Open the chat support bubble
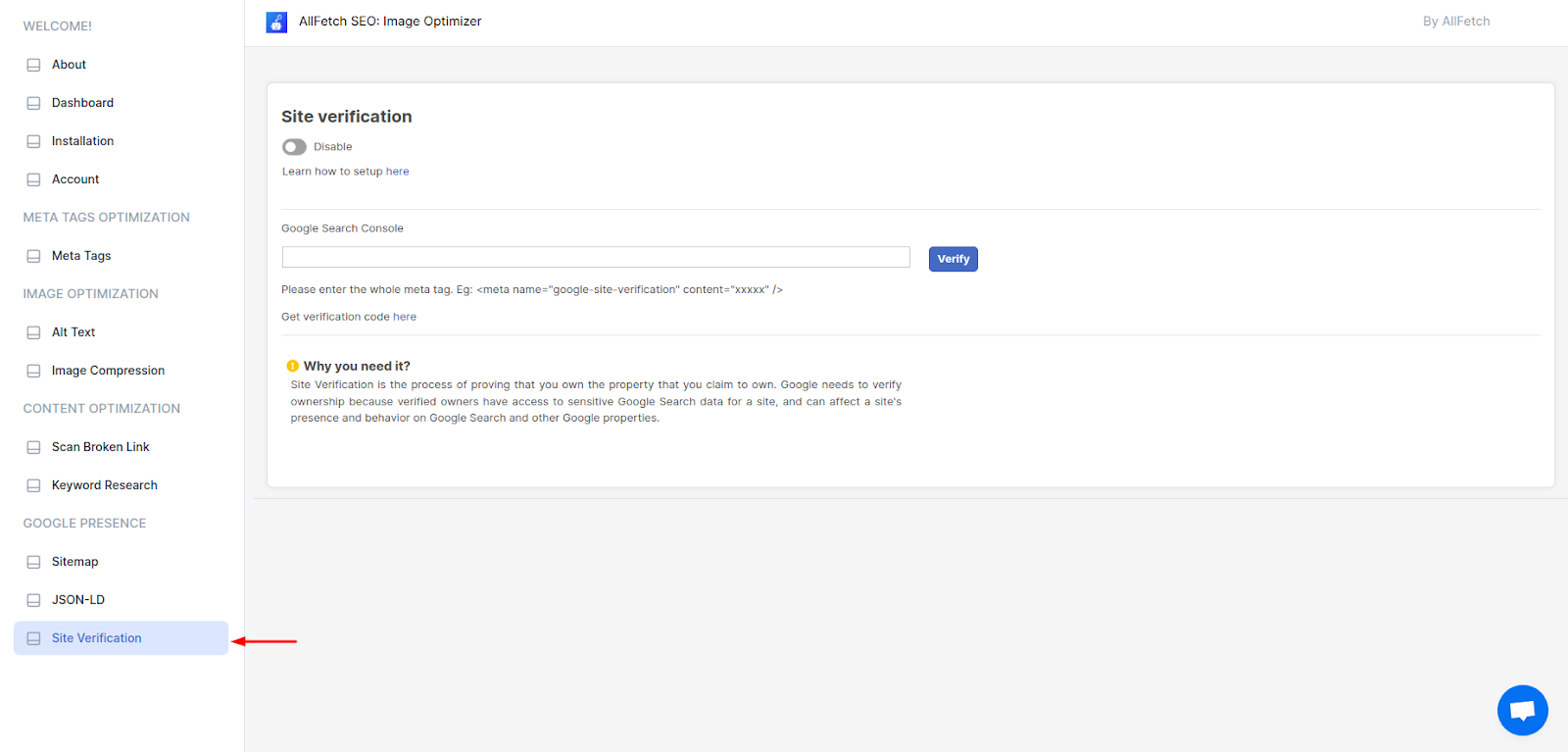The height and width of the screenshot is (752, 1568). 1522,710
